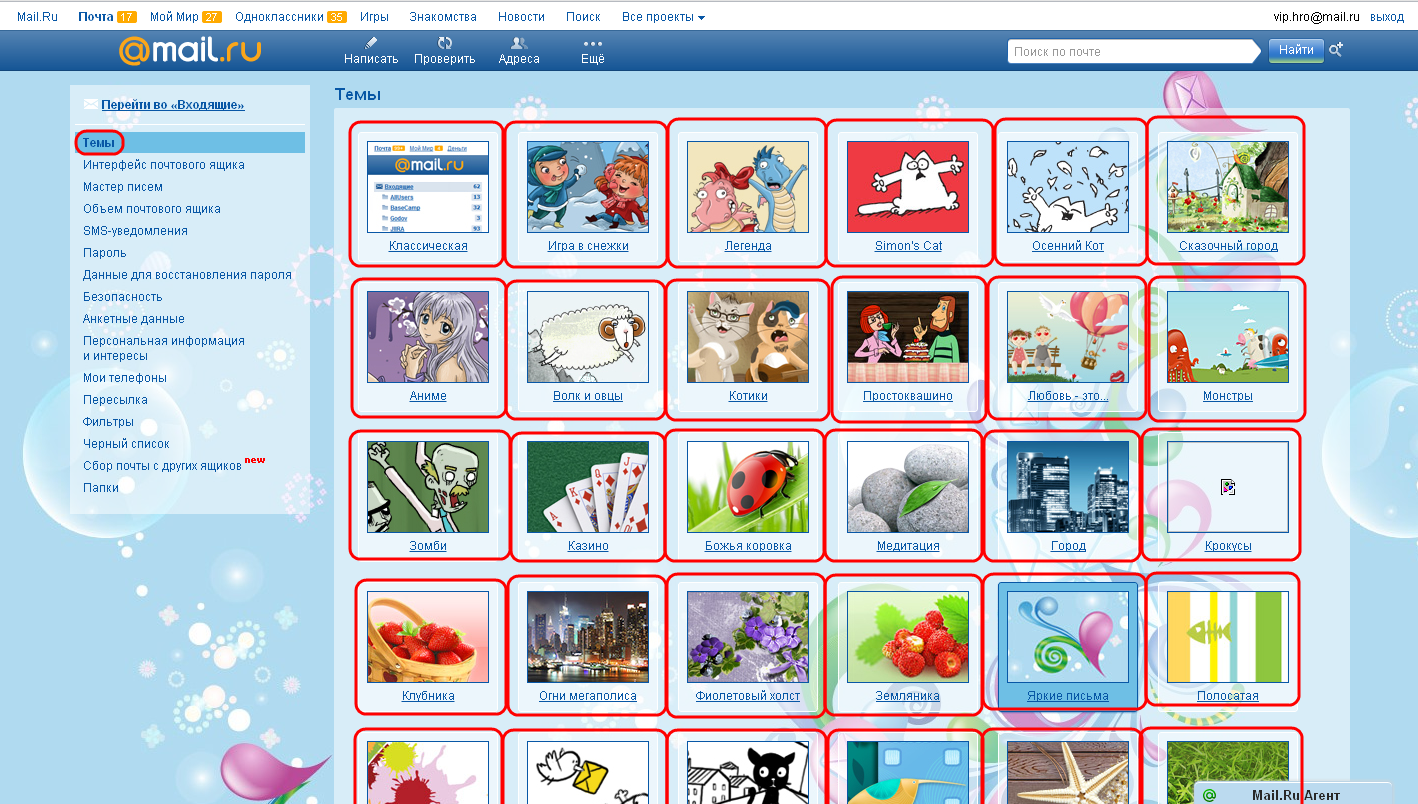This screenshot has height=804, width=1418.
Task: Pick the Осенний Кот theme thumbnail
Action: click(x=1068, y=187)
